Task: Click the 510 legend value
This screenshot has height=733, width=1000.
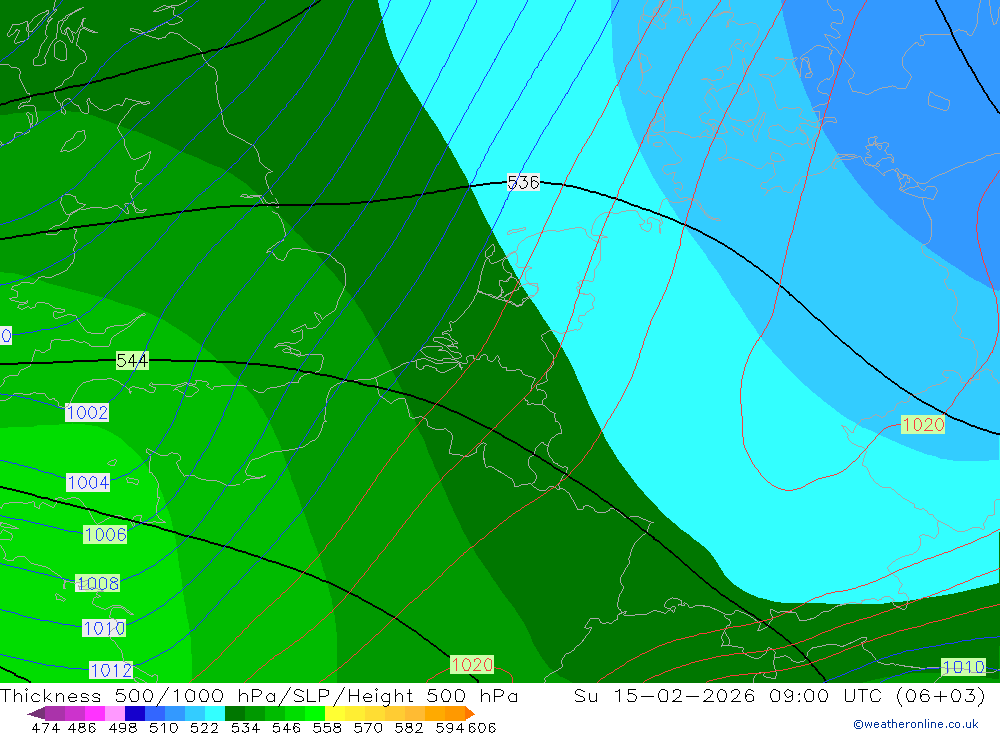Action: 163,728
